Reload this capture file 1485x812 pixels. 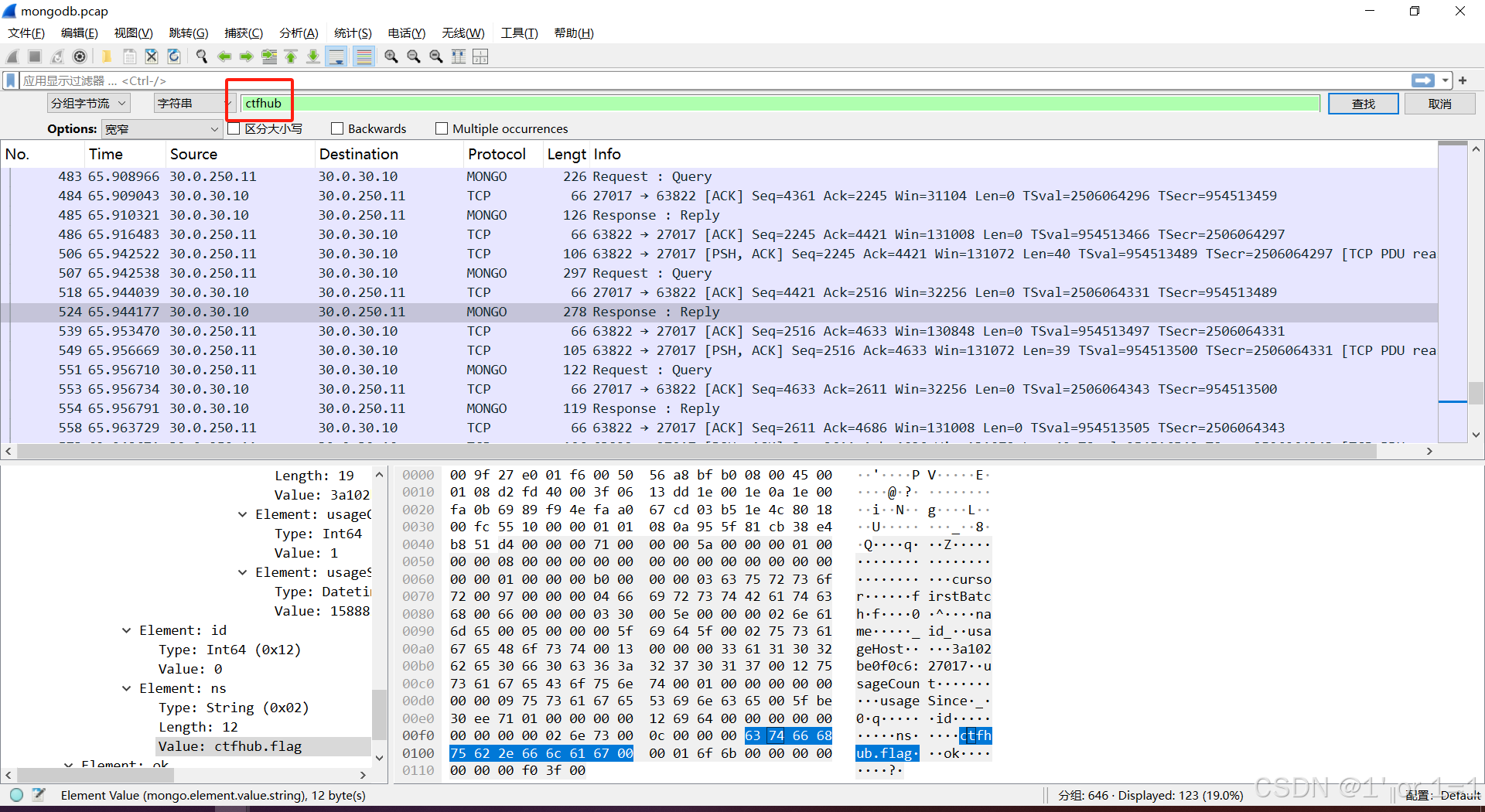pyautogui.click(x=173, y=56)
